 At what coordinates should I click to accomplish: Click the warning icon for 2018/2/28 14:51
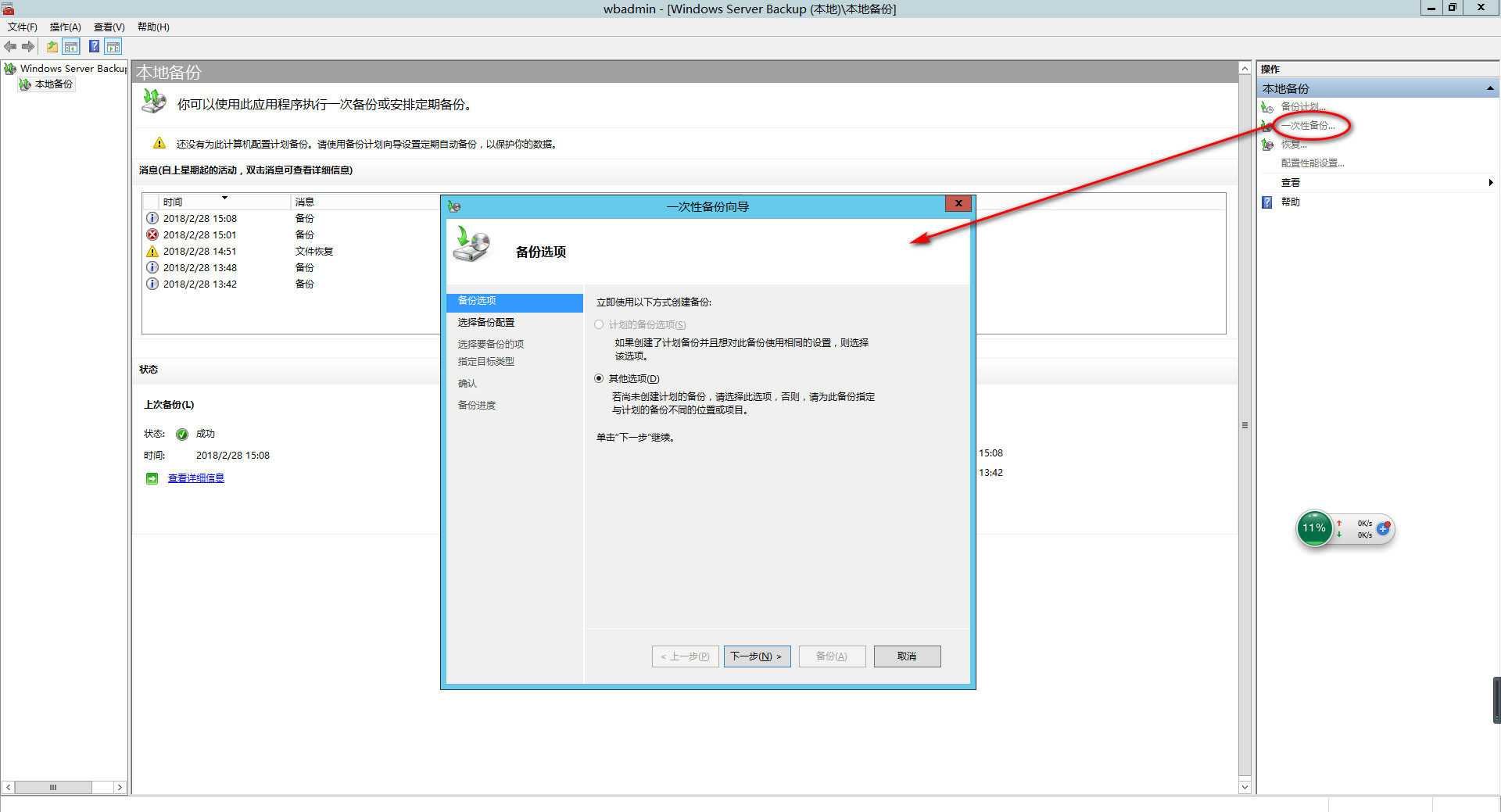point(152,251)
